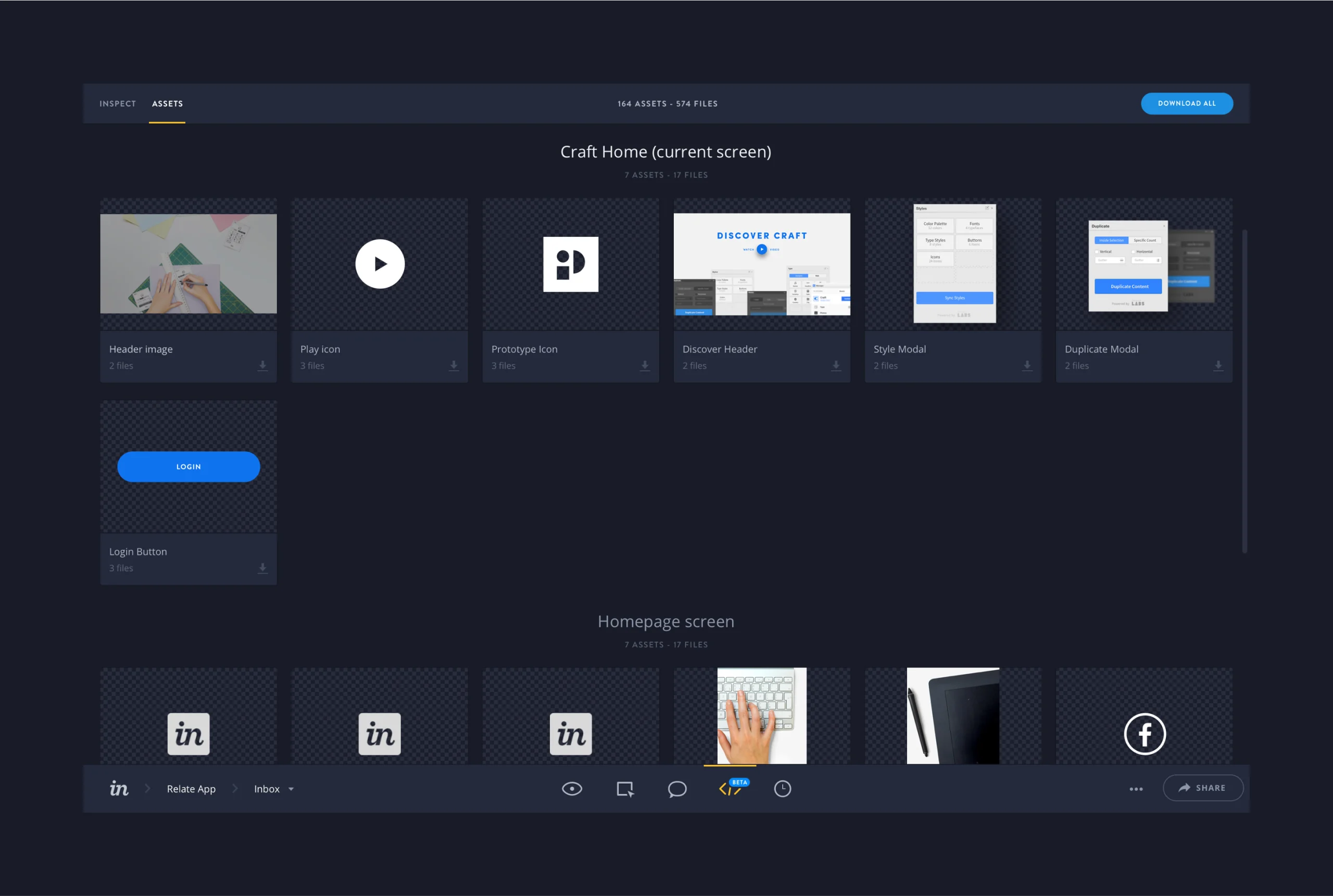Screen dimensions: 1333x896
Task: Download Duplicate Modal asset files
Action: [x=1218, y=365]
